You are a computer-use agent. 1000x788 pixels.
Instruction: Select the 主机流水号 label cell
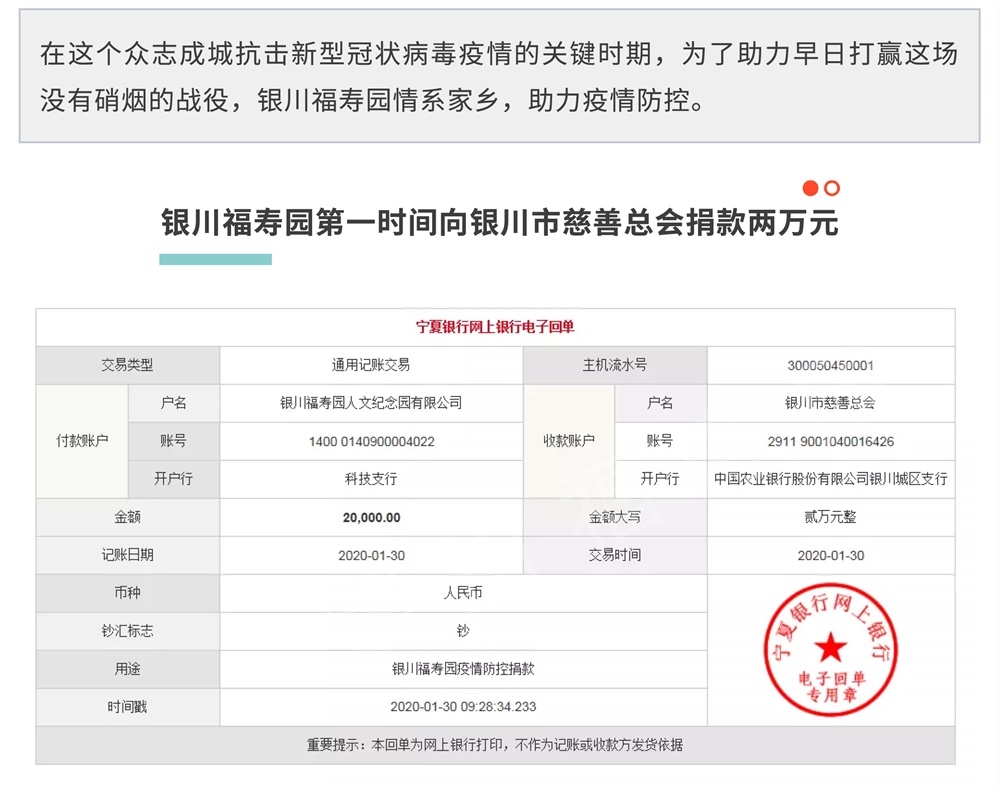point(615,365)
